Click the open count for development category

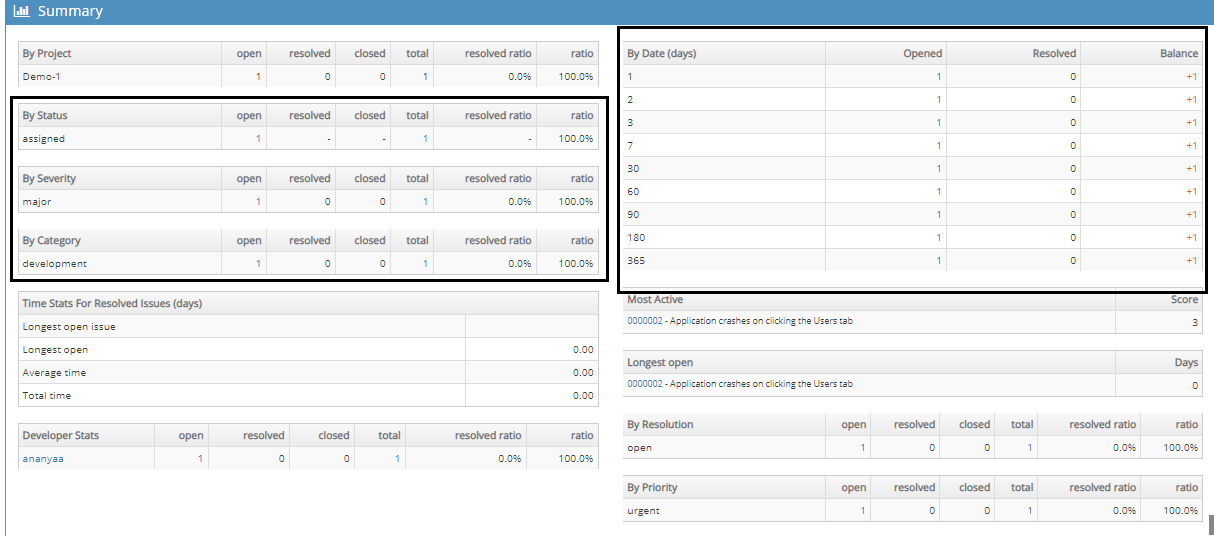tap(258, 264)
